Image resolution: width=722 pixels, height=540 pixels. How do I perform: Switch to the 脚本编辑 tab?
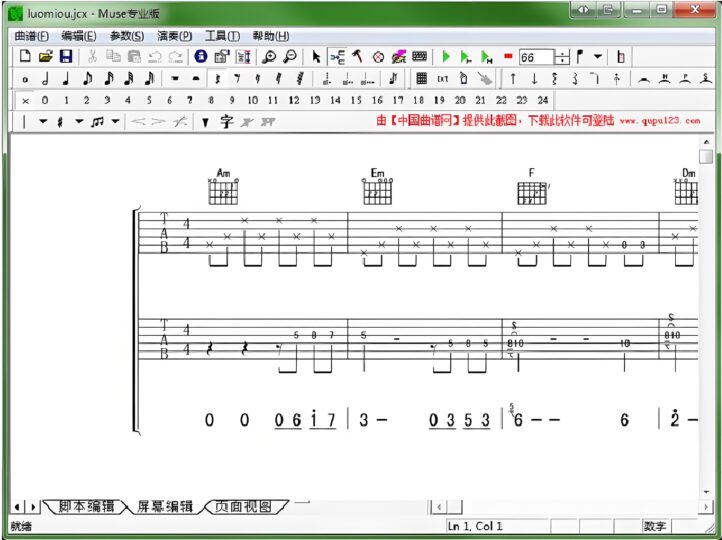point(86,507)
